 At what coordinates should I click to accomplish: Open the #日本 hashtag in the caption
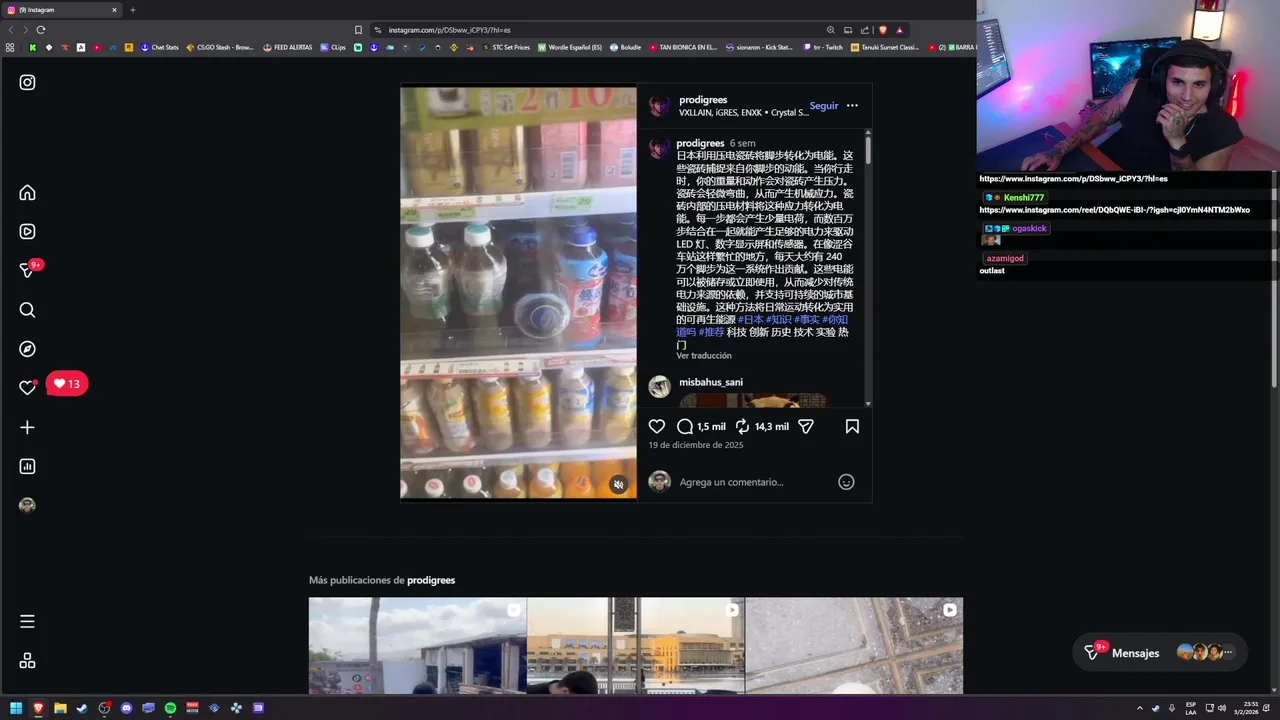click(x=751, y=320)
